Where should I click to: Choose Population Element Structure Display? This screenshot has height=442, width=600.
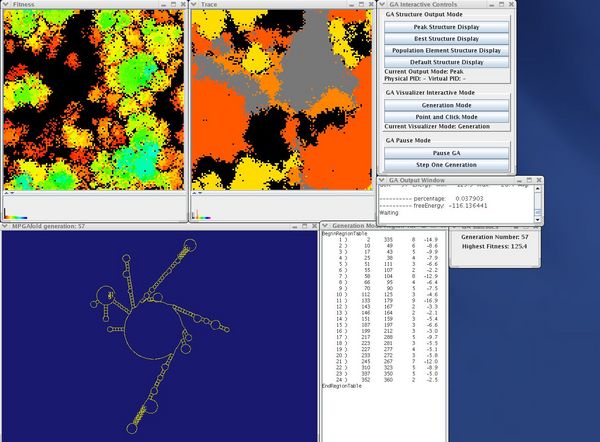tap(446, 50)
